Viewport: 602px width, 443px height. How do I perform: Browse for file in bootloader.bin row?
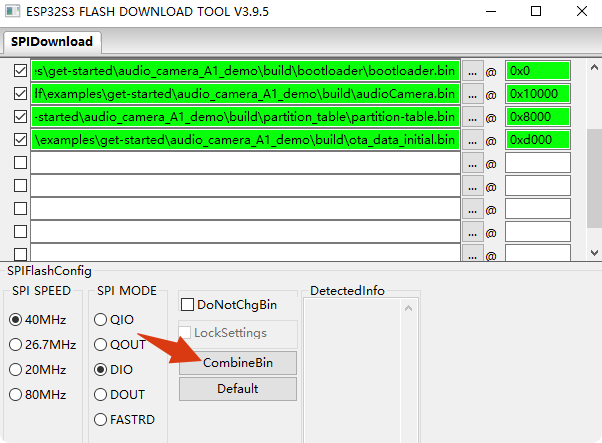473,71
